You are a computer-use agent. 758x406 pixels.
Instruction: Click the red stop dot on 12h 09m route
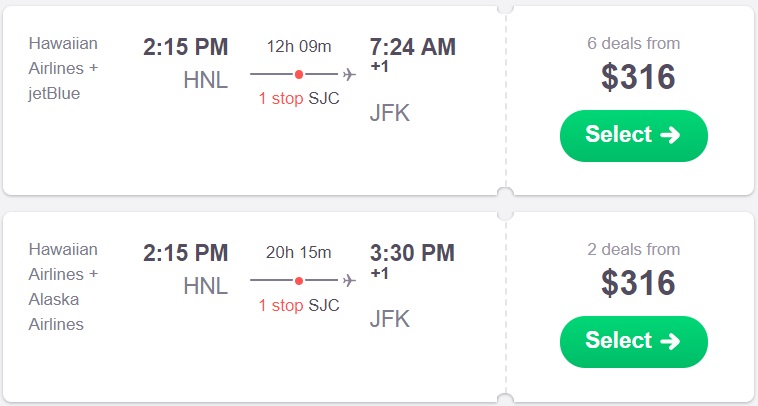pos(299,75)
